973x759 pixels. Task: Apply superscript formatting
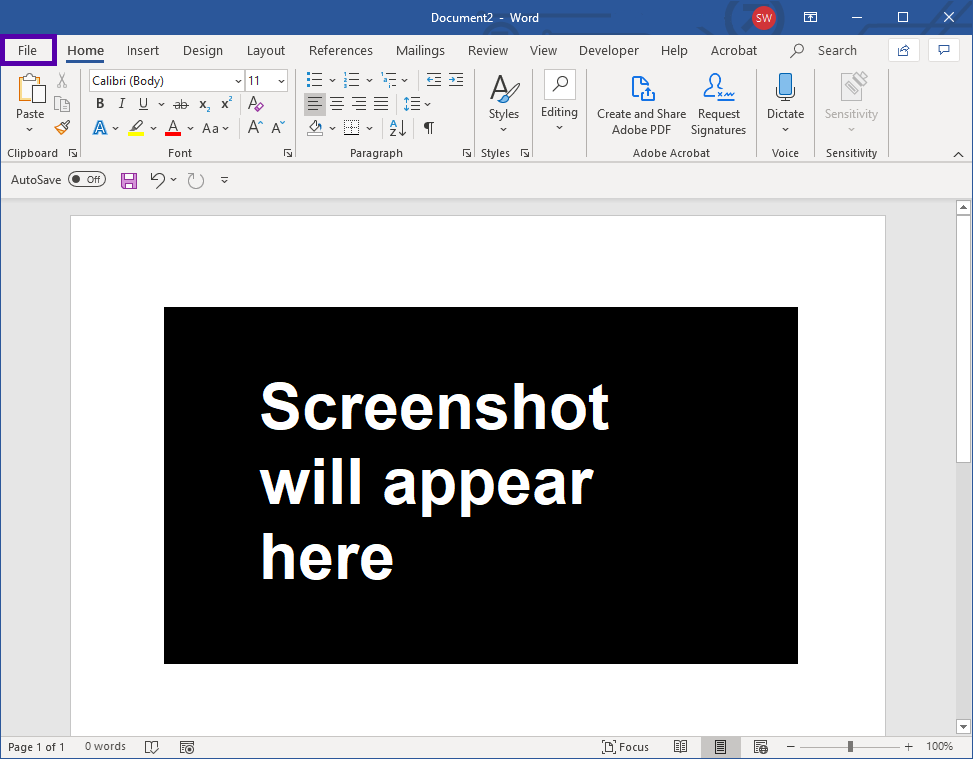click(226, 103)
